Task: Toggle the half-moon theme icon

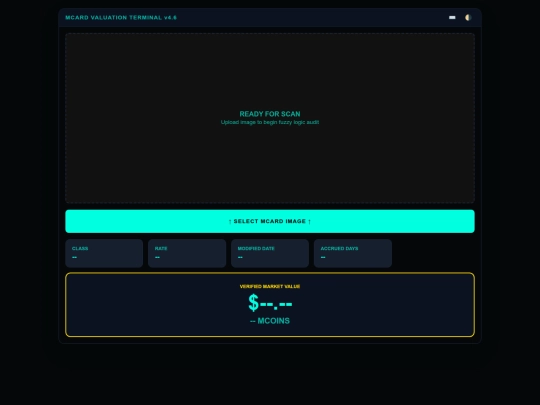Action: pyautogui.click(x=468, y=18)
